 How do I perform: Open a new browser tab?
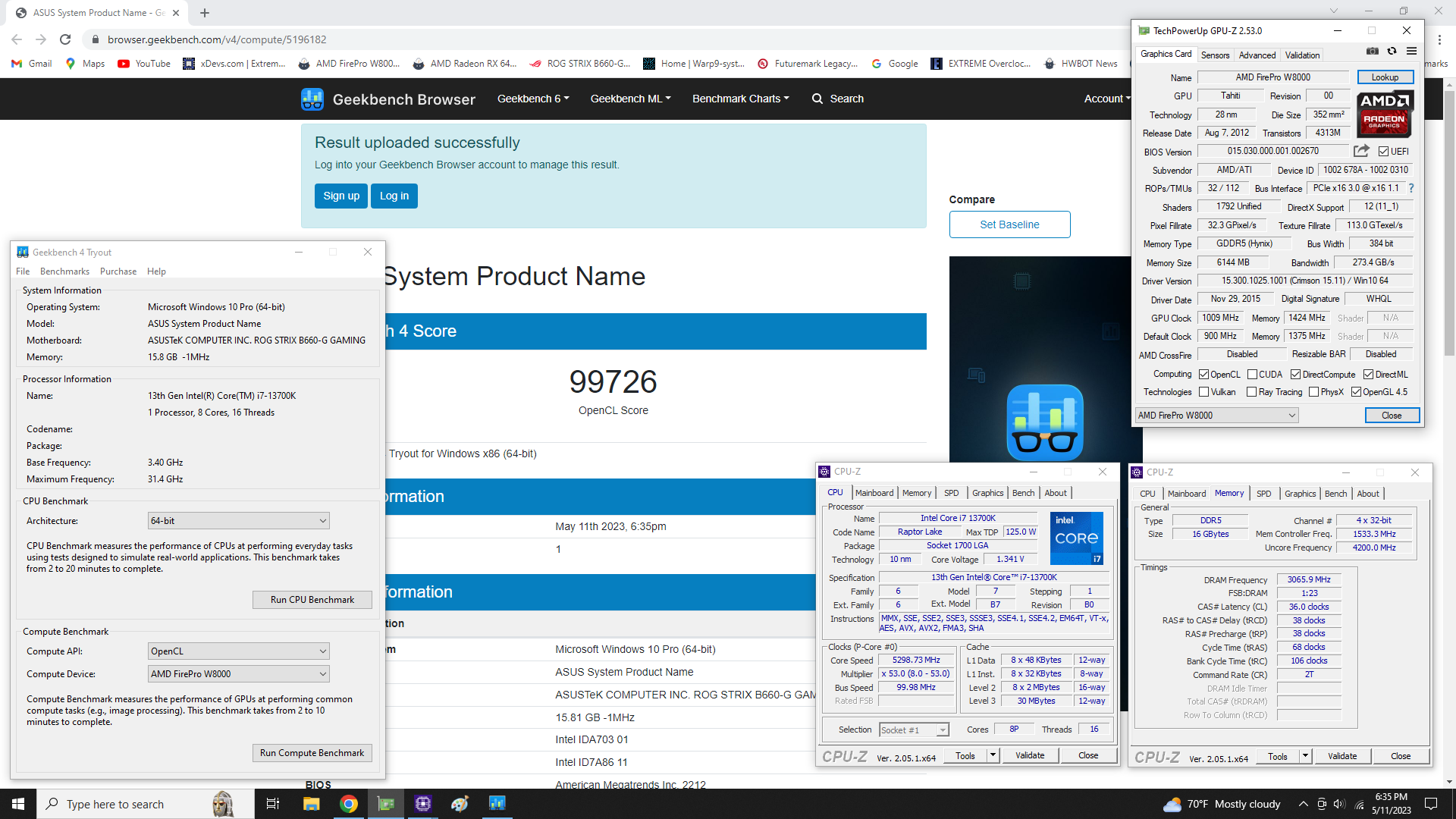205,13
